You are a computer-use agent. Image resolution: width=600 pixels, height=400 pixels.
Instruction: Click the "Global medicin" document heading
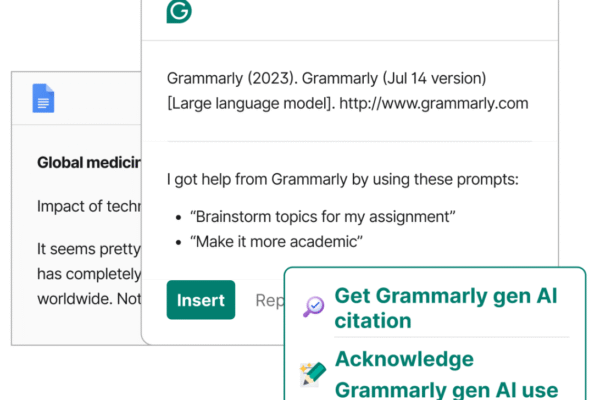coord(88,162)
